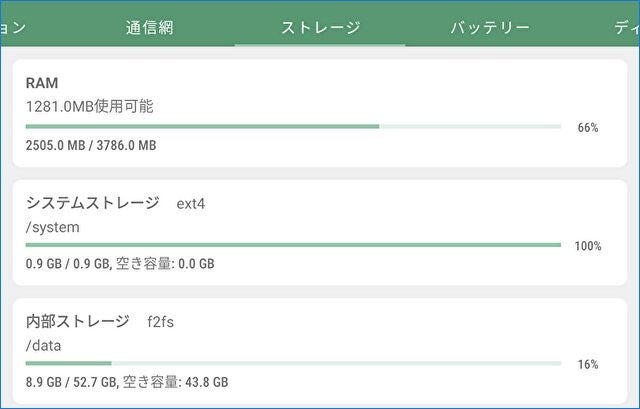The width and height of the screenshot is (640, 409).
Task: Open the バッテリー tab
Action: tap(489, 27)
